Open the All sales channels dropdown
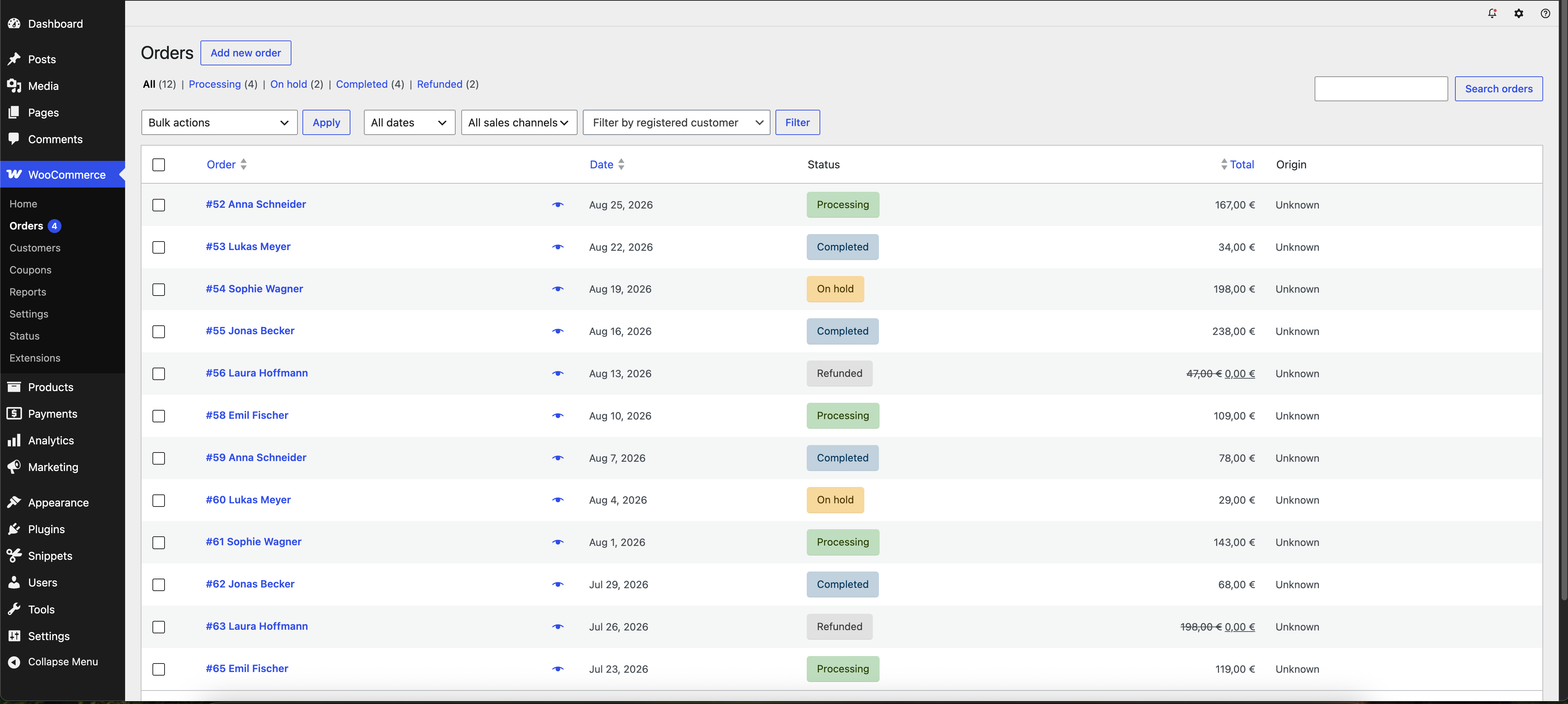The image size is (1568, 704). 519,122
